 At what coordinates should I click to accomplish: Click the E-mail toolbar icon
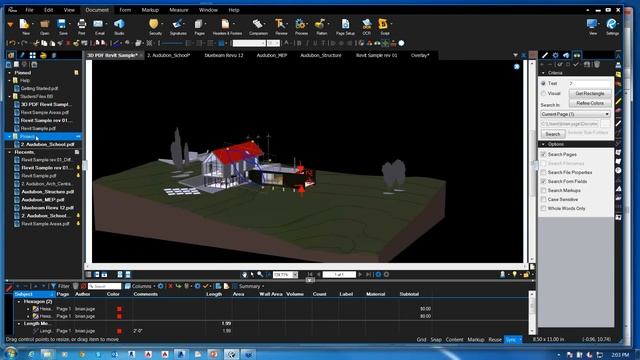click(98, 24)
